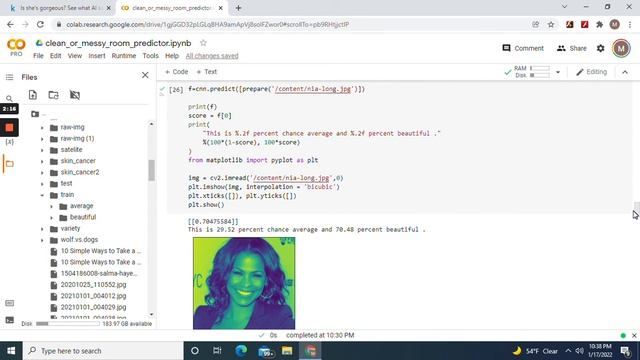This screenshot has height=360, width=640.
Task: Switch to the 'Is she's gorgeous' tab
Action: click(x=60, y=8)
